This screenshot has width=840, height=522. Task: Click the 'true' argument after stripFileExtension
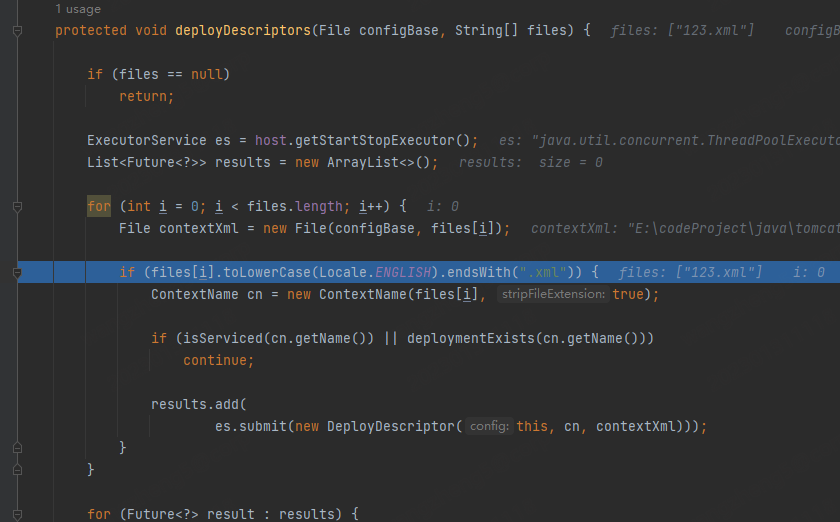(628, 294)
